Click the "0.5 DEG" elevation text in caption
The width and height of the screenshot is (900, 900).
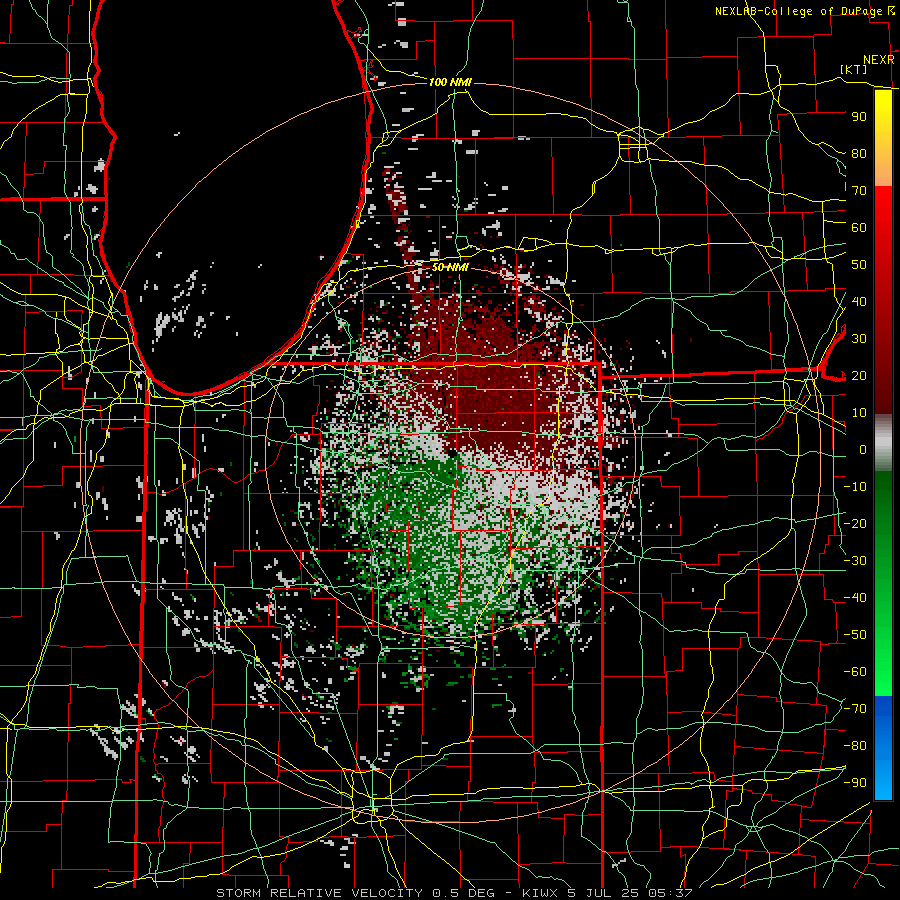click(463, 893)
